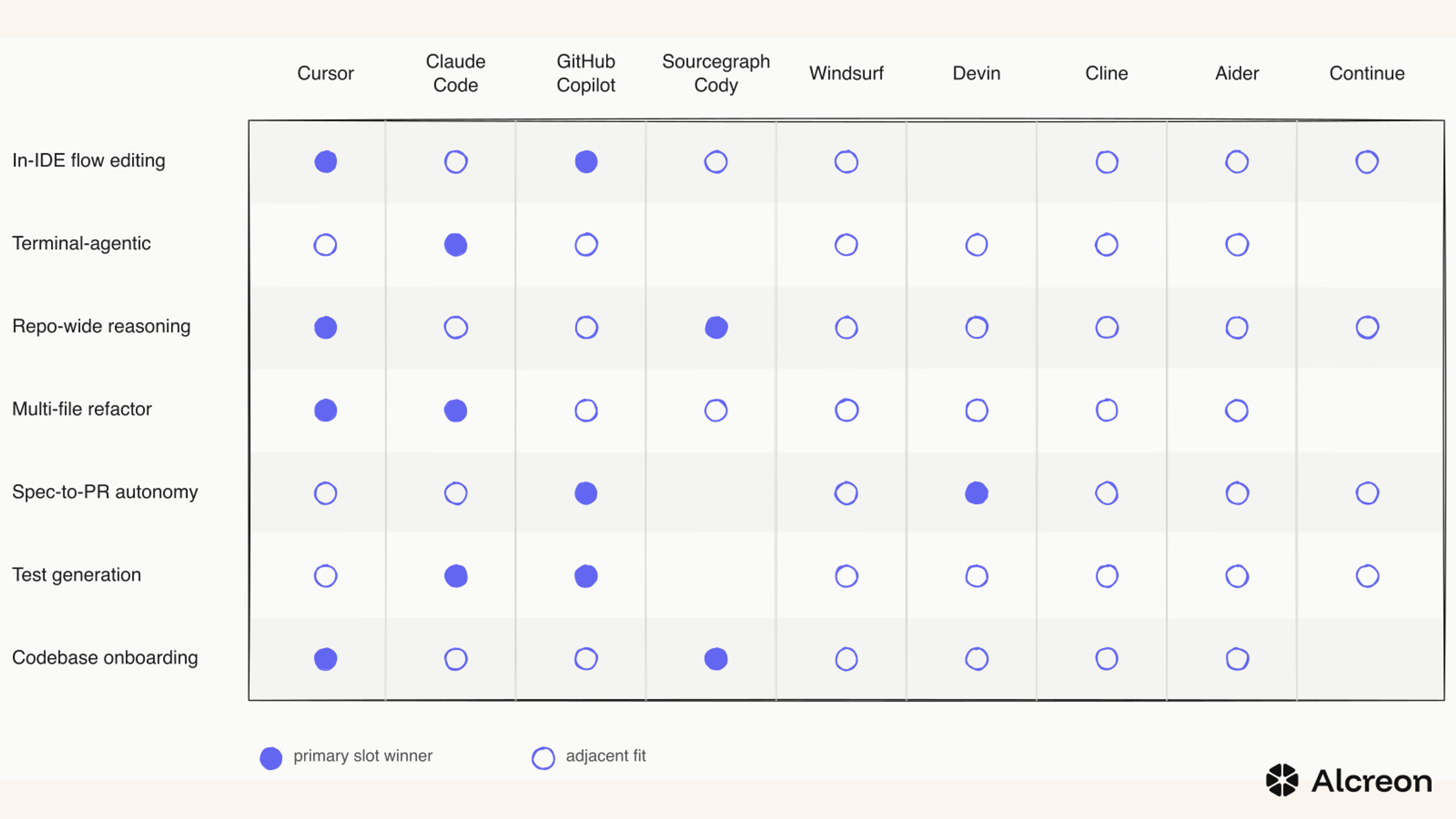Click the Spec-to-PR autonomy row label
This screenshot has width=1456, height=819.
coord(105,492)
